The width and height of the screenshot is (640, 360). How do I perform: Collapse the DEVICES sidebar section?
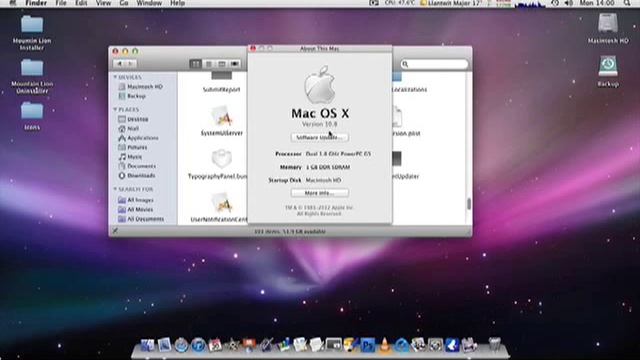[115, 77]
